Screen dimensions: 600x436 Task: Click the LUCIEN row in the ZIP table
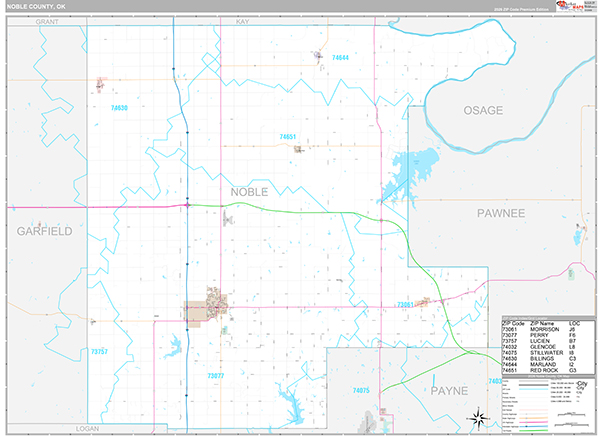(548, 341)
